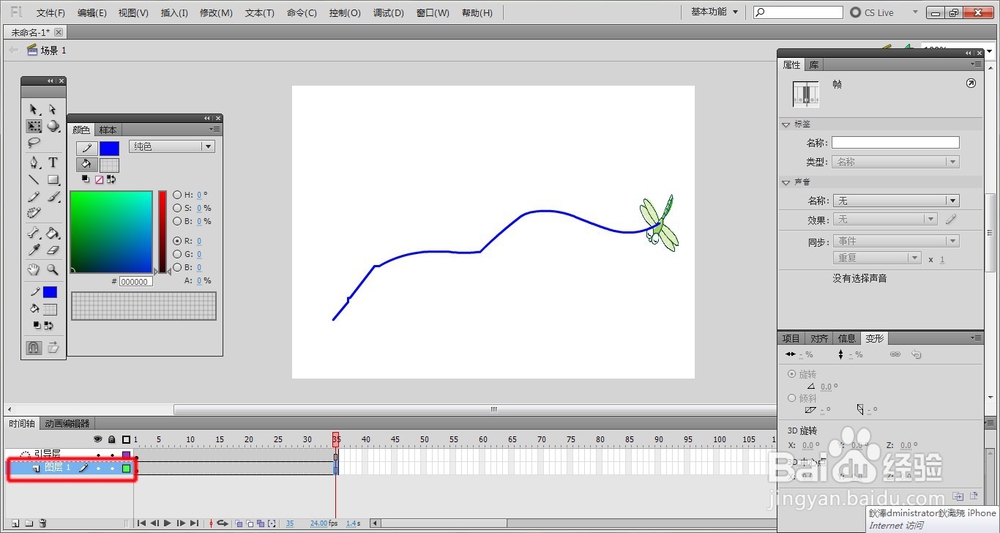Select the R red radio button

tap(177, 241)
